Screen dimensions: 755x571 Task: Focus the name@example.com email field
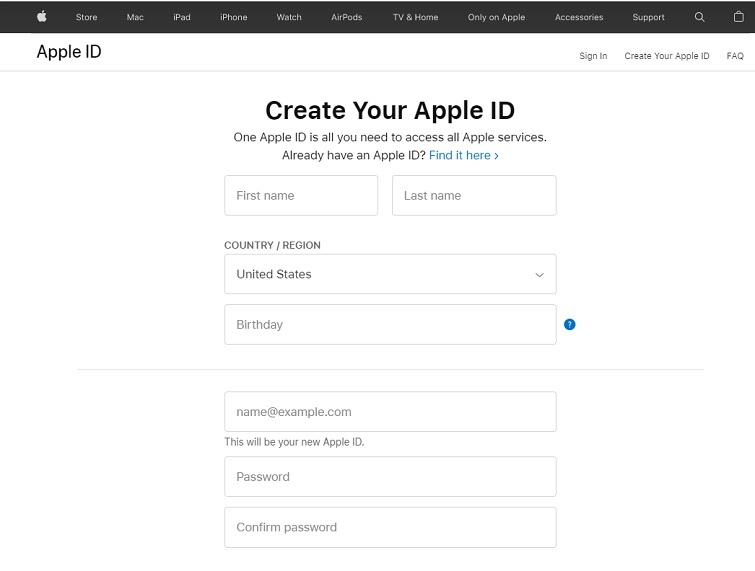(390, 412)
